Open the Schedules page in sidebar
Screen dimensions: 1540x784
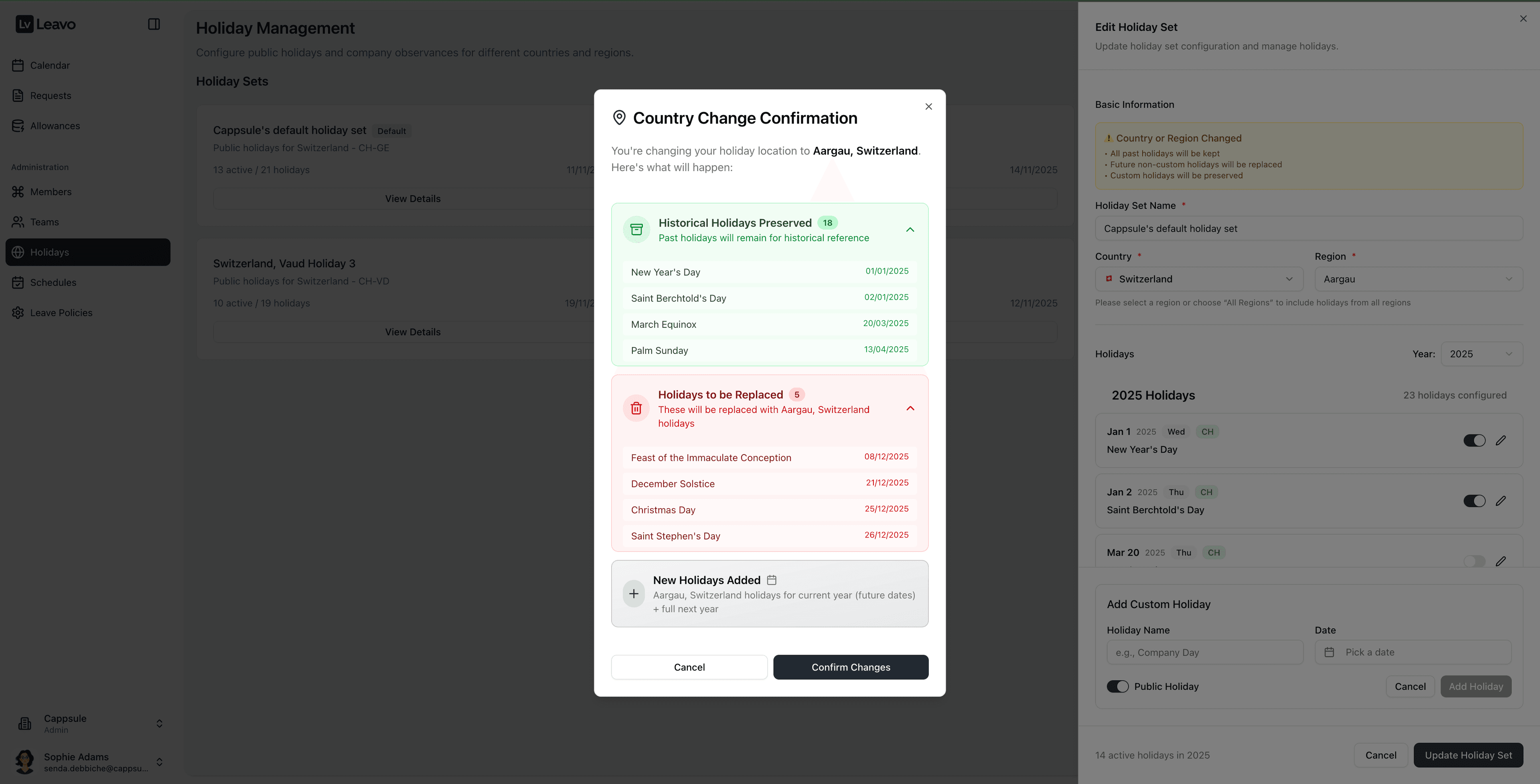(53, 282)
